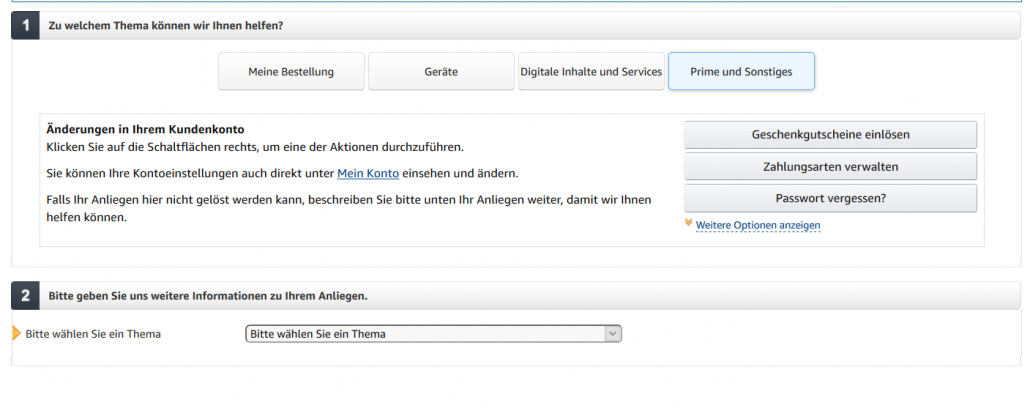Open the Meine Bestellung tab
The height and width of the screenshot is (408, 1030).
[x=291, y=72]
